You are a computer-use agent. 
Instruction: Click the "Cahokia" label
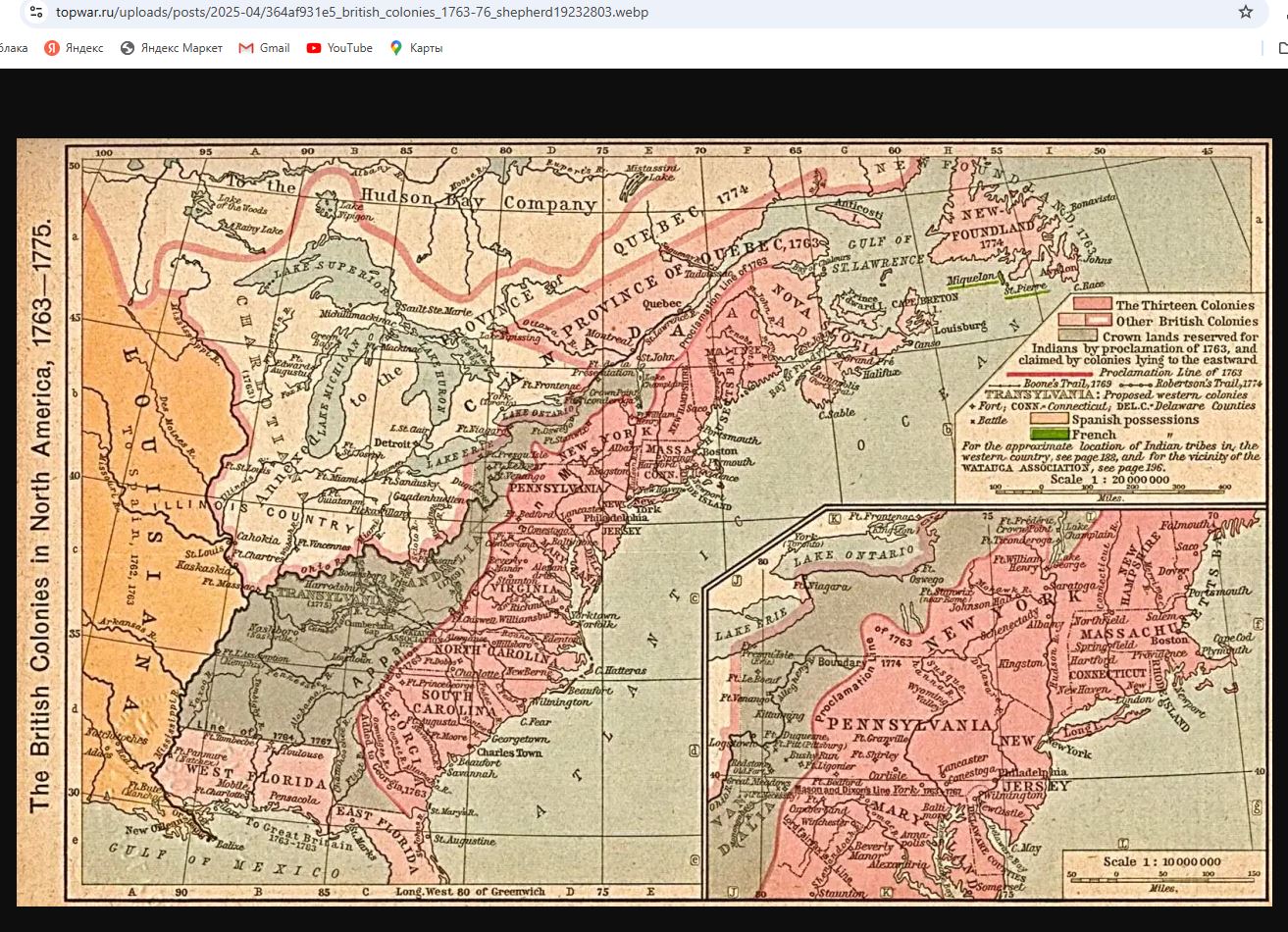coord(257,539)
